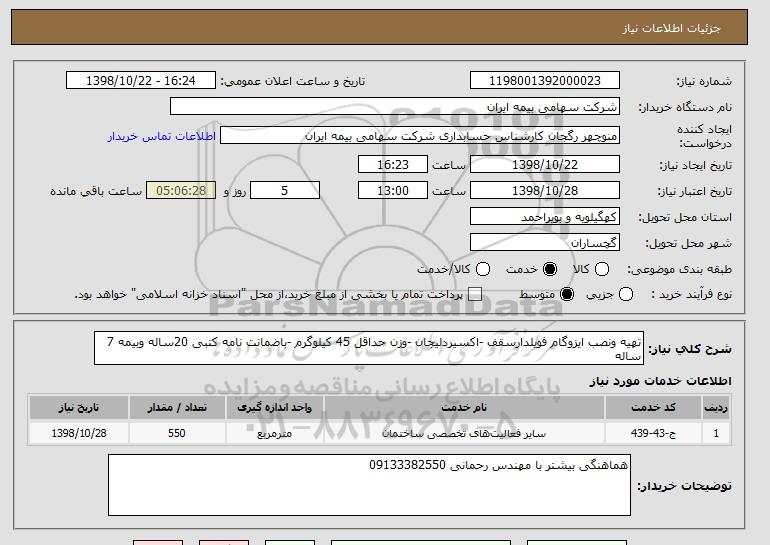Click the کد خدمت column header
Image resolution: width=770 pixels, height=545 pixels.
pyautogui.click(x=653, y=408)
